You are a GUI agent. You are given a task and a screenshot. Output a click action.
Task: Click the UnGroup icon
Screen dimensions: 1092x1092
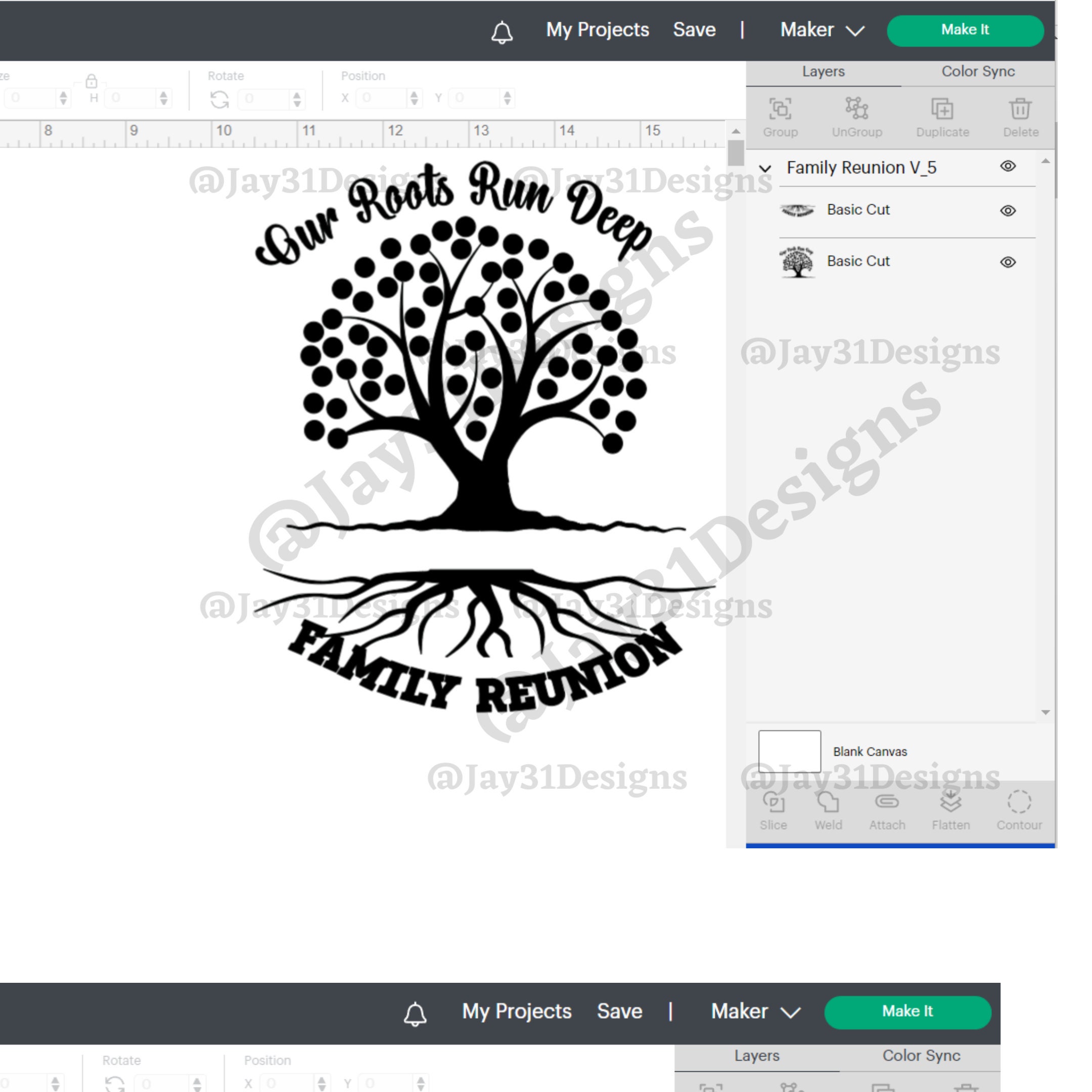[x=857, y=110]
